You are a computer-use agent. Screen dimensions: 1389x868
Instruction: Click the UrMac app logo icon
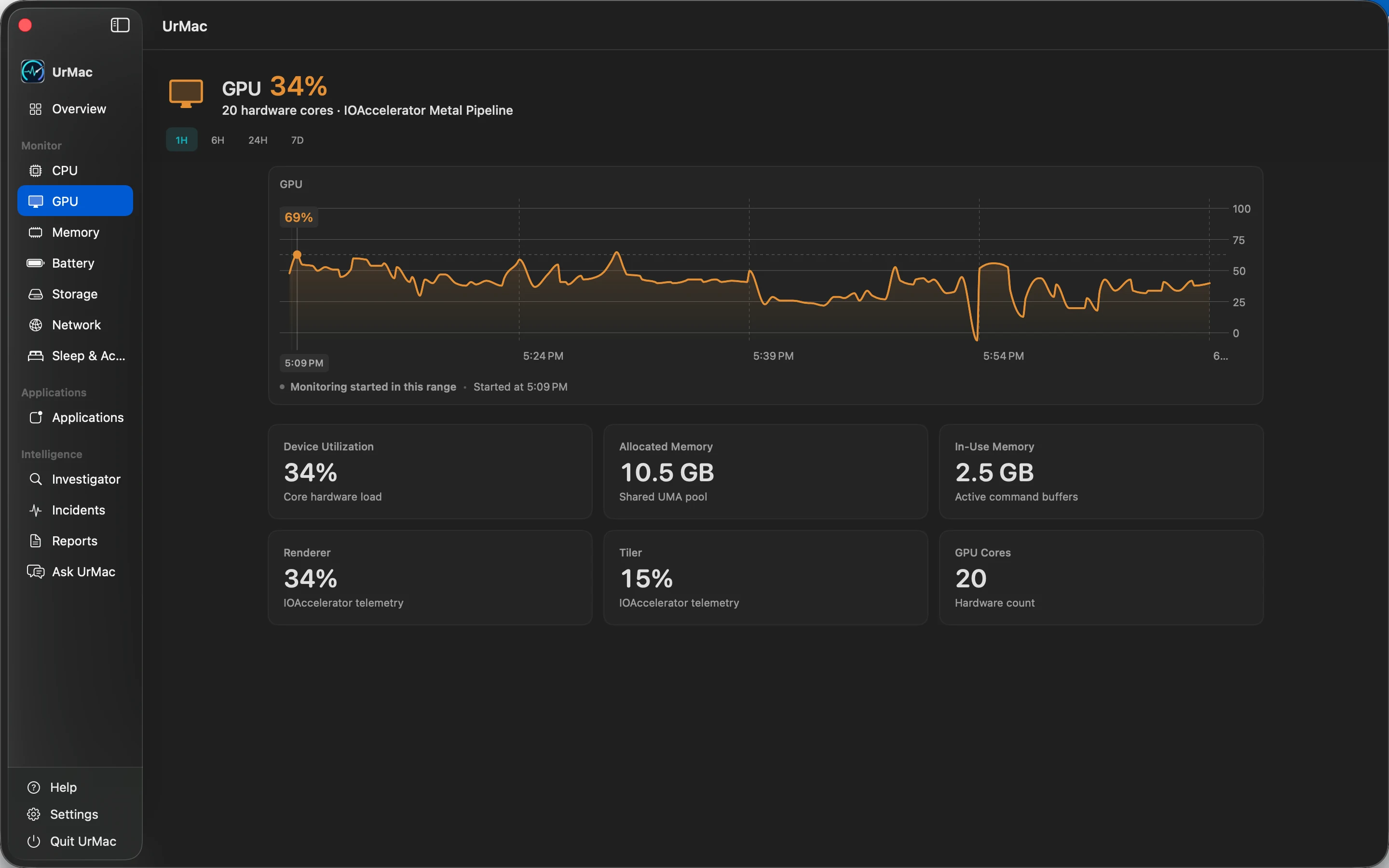33,72
